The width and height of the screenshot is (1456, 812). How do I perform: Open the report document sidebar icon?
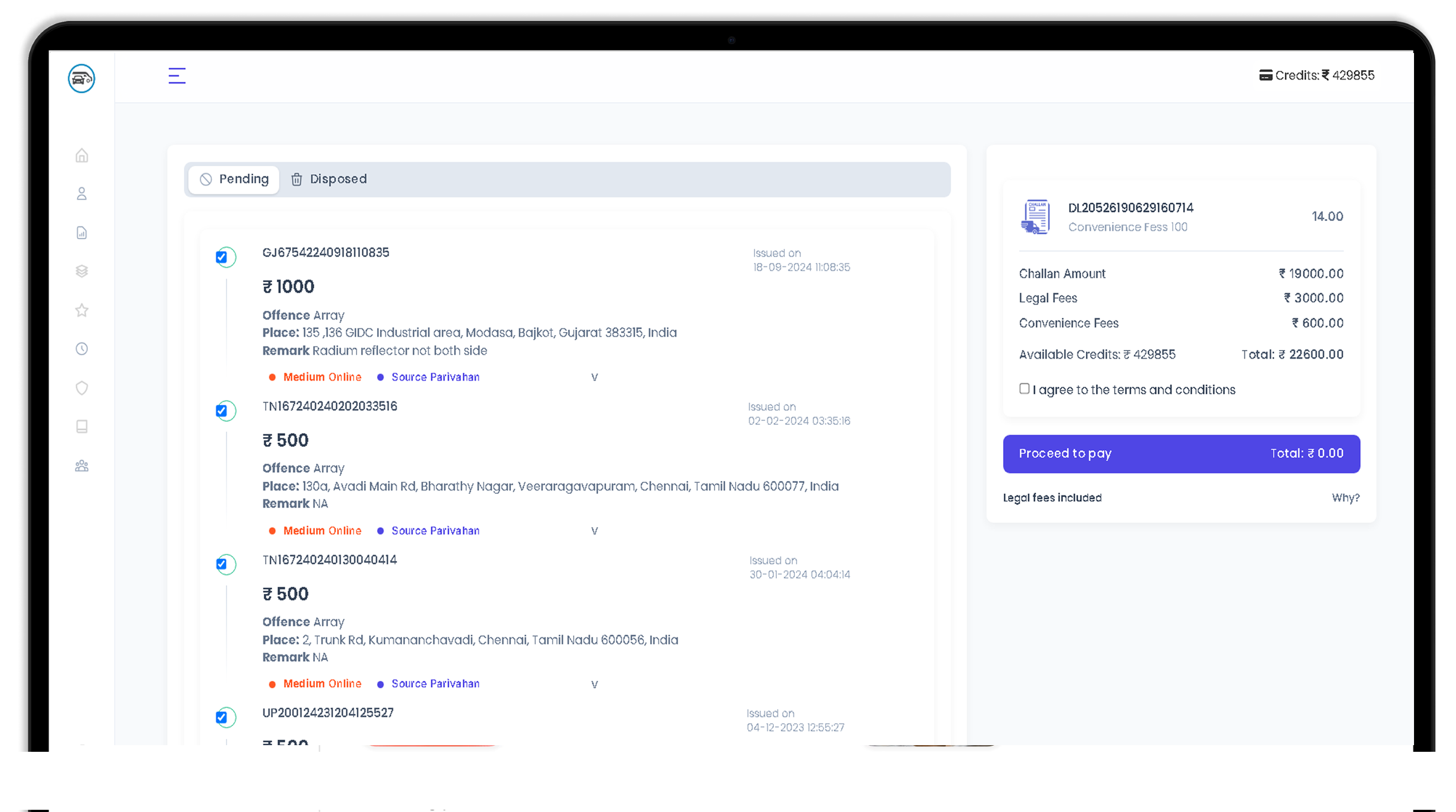pyautogui.click(x=82, y=233)
